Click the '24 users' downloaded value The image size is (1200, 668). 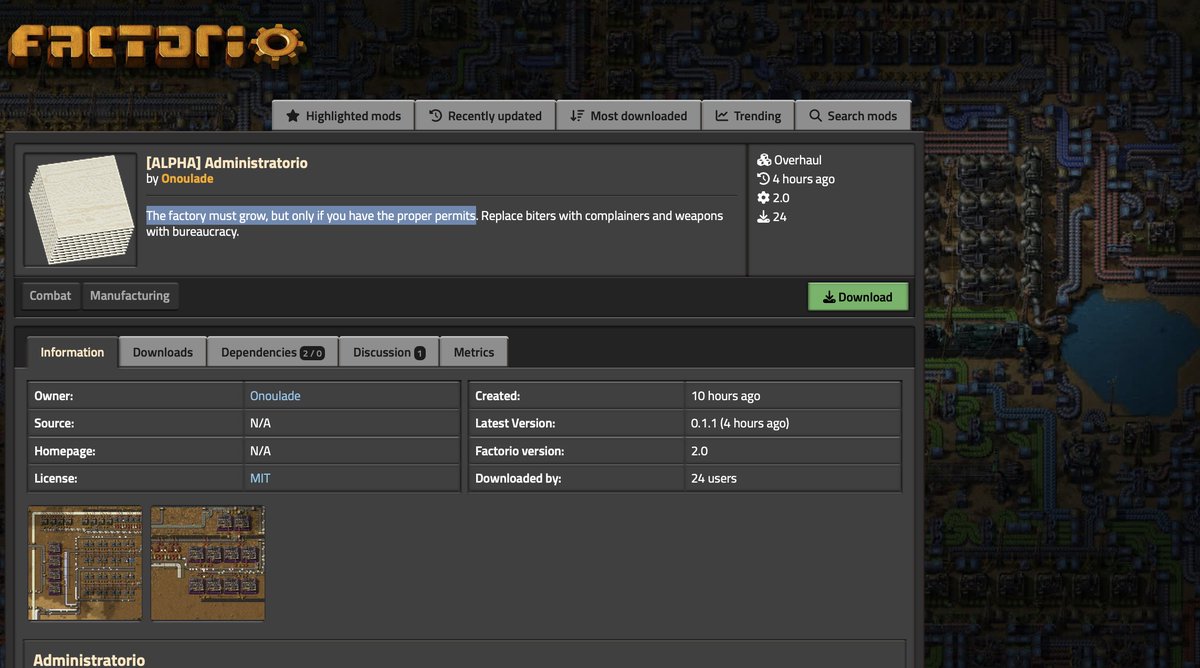click(714, 478)
